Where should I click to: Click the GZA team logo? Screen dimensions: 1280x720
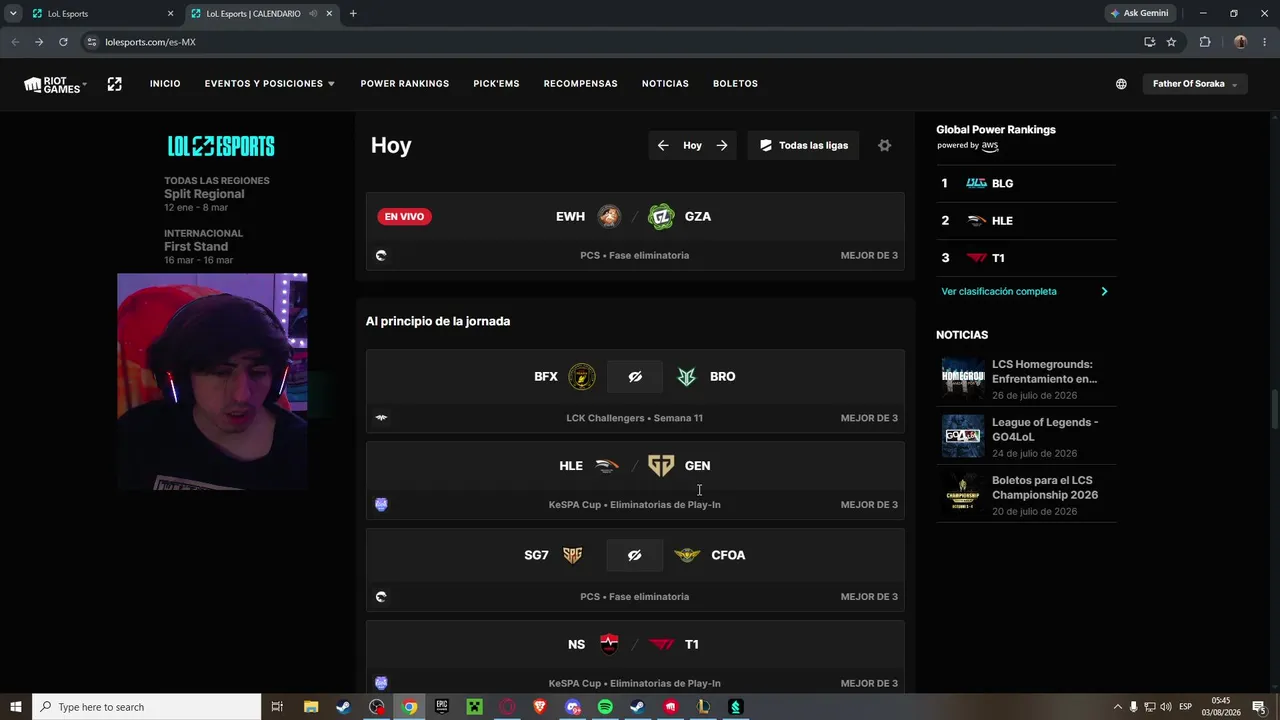(x=661, y=217)
